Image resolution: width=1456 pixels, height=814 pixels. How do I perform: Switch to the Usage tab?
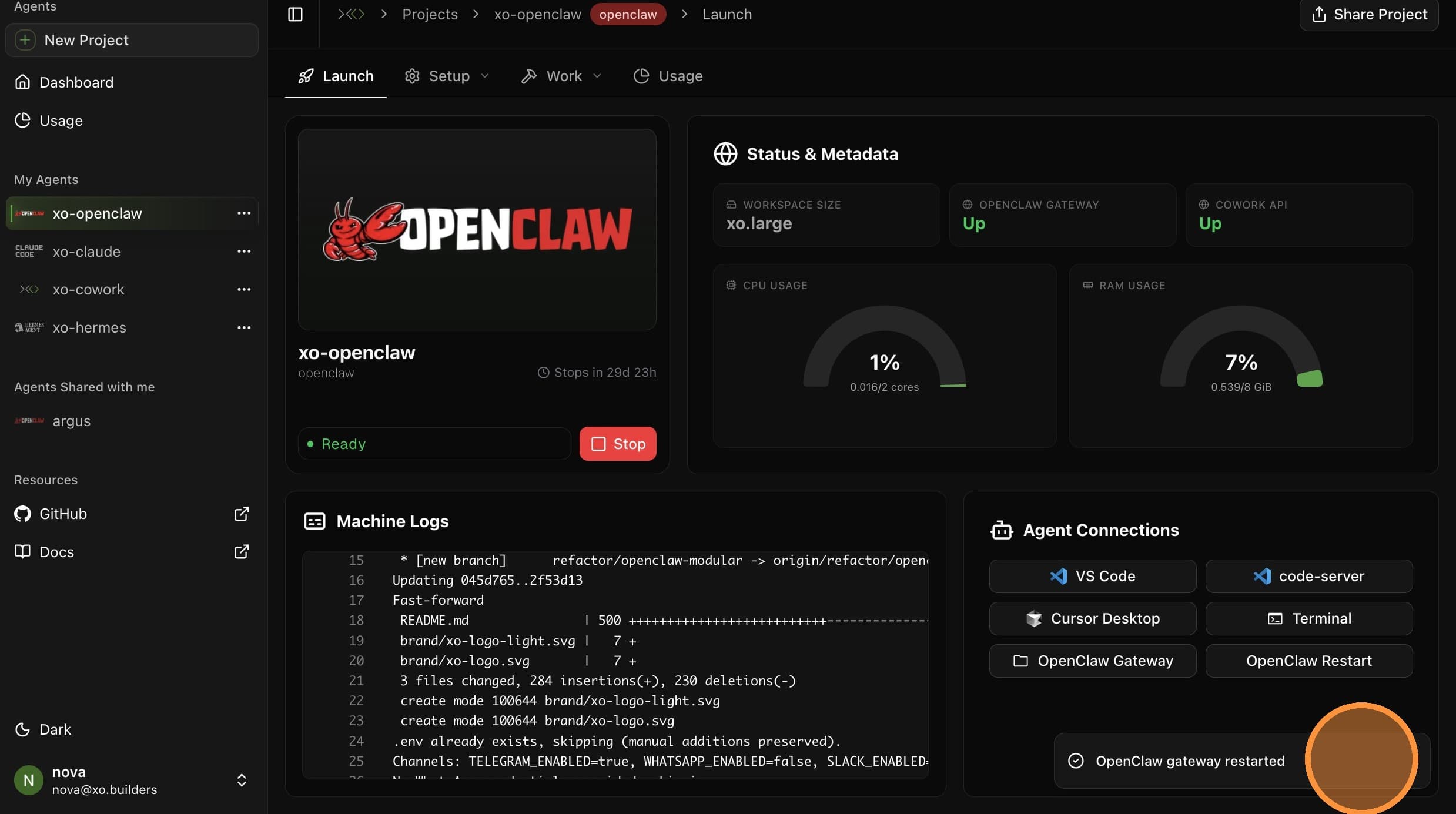668,76
